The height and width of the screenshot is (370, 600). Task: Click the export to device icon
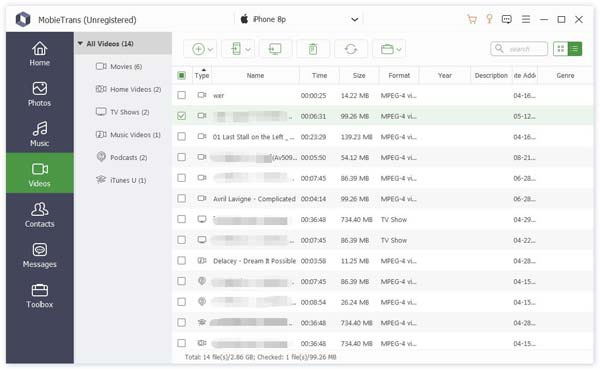pos(236,49)
